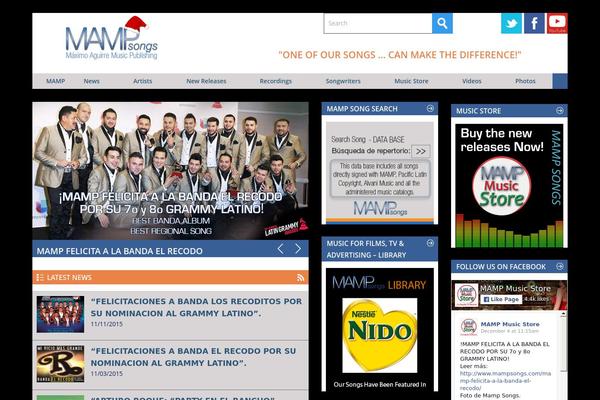Click arrow icon on Follow Us on Facebook header
The width and height of the screenshot is (600, 400).
pos(559,266)
